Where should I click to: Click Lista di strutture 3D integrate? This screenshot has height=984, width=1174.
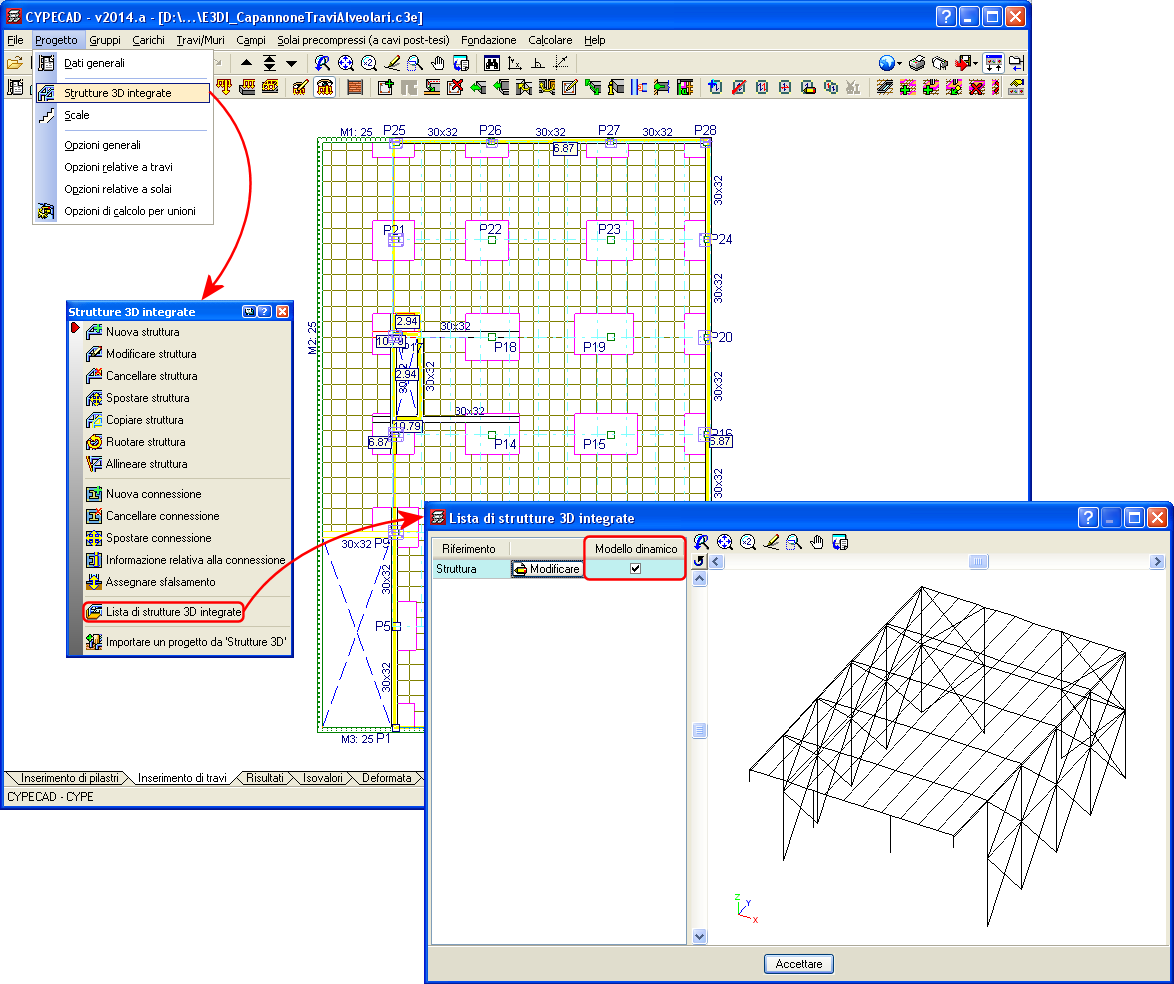click(165, 612)
